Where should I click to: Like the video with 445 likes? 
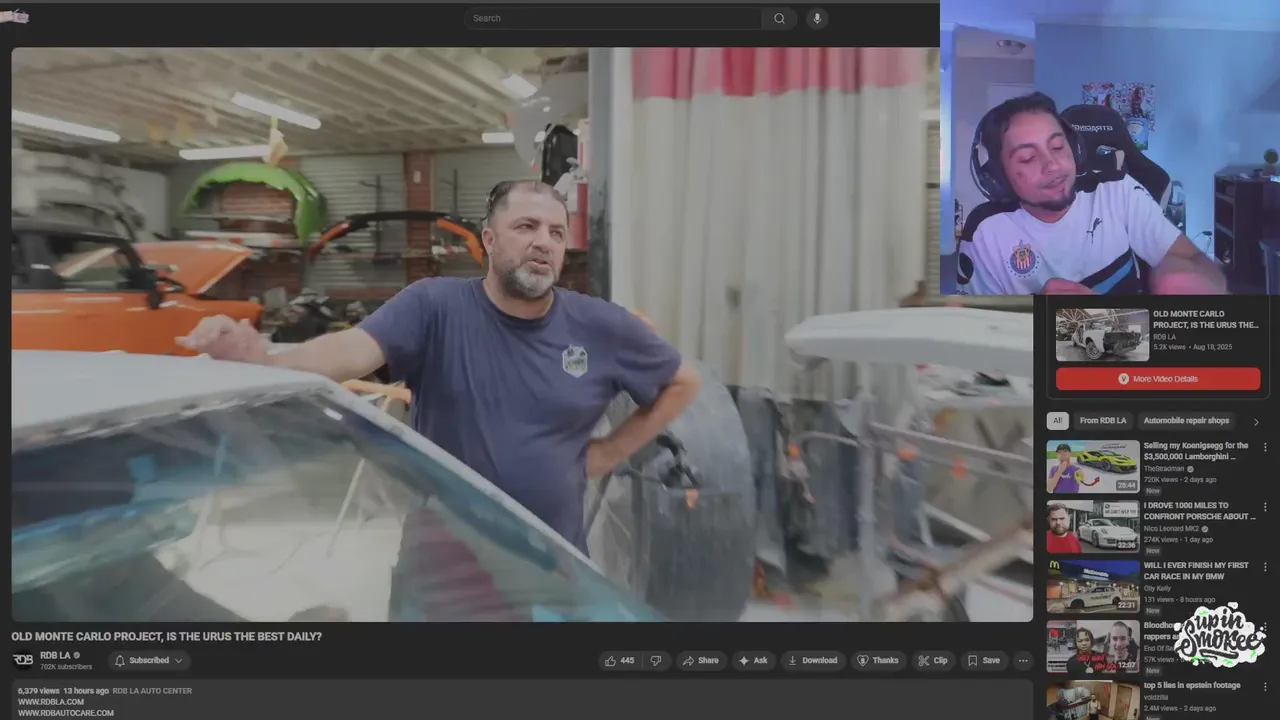tap(620, 661)
